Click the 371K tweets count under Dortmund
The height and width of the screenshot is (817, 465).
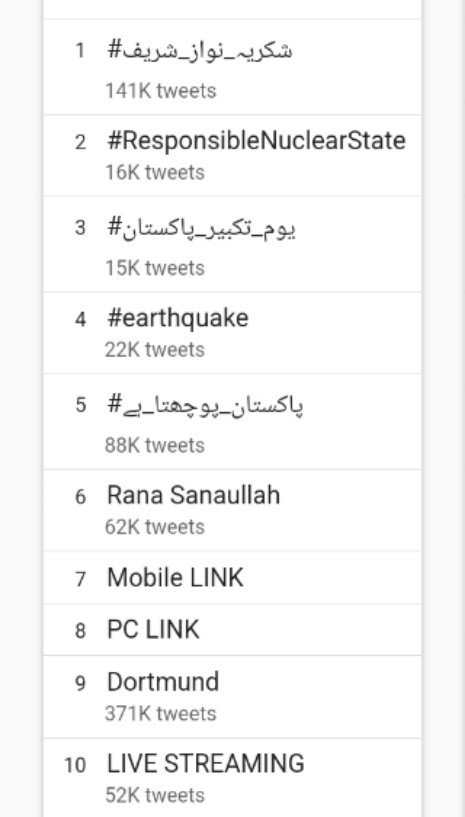[161, 713]
